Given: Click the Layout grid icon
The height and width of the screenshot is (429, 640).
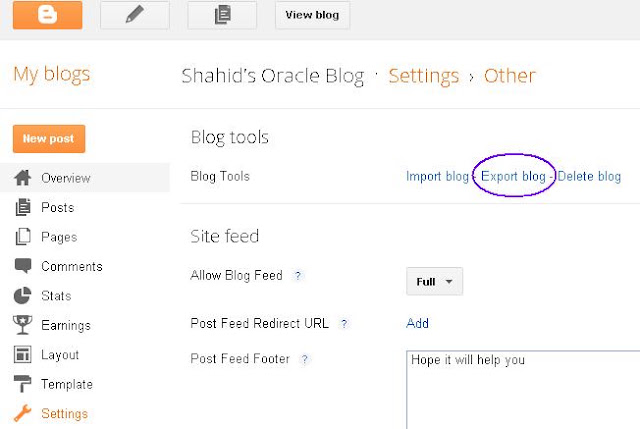Looking at the screenshot, I should pos(22,354).
